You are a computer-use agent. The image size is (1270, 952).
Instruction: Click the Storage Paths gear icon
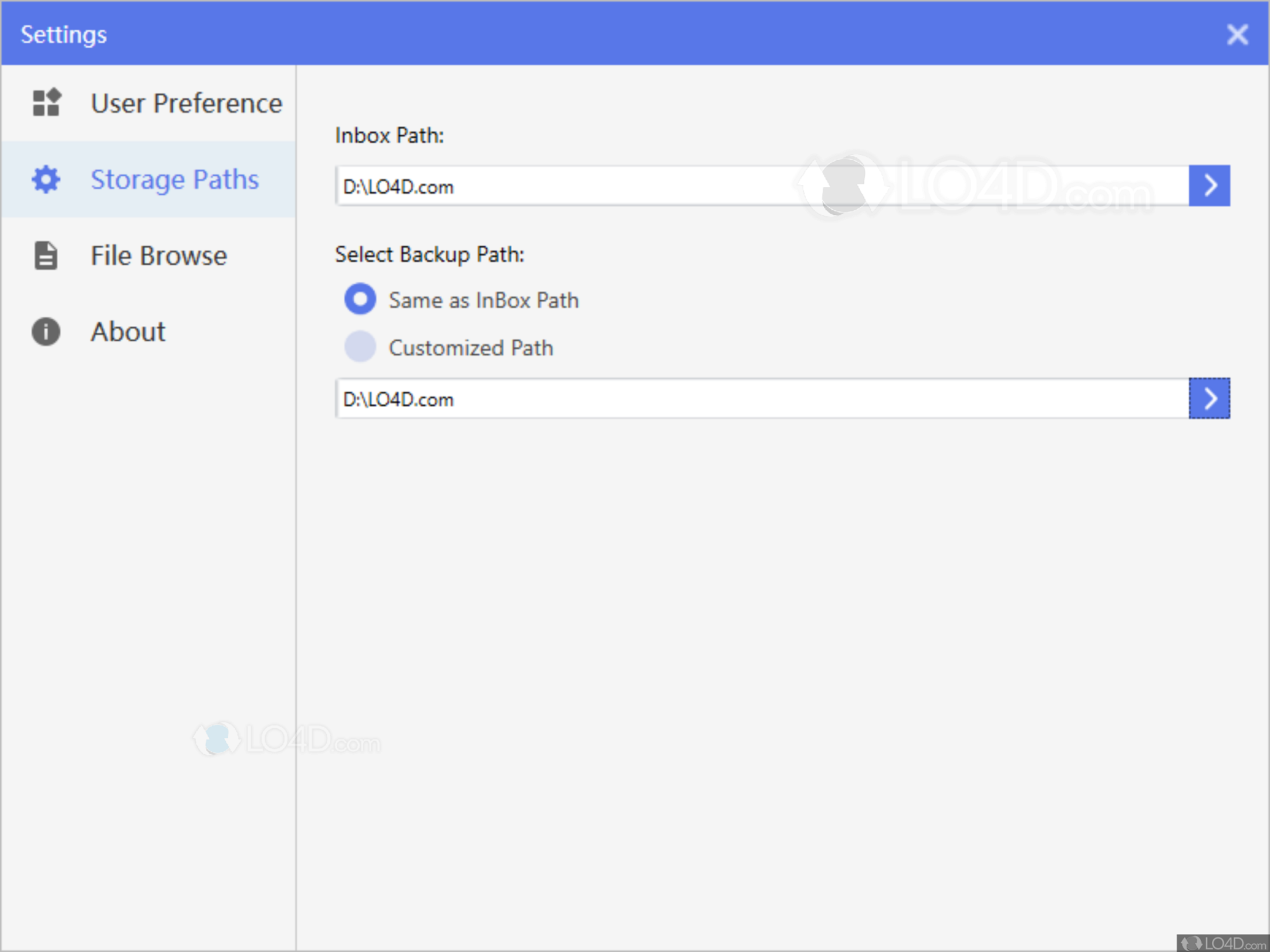[46, 180]
